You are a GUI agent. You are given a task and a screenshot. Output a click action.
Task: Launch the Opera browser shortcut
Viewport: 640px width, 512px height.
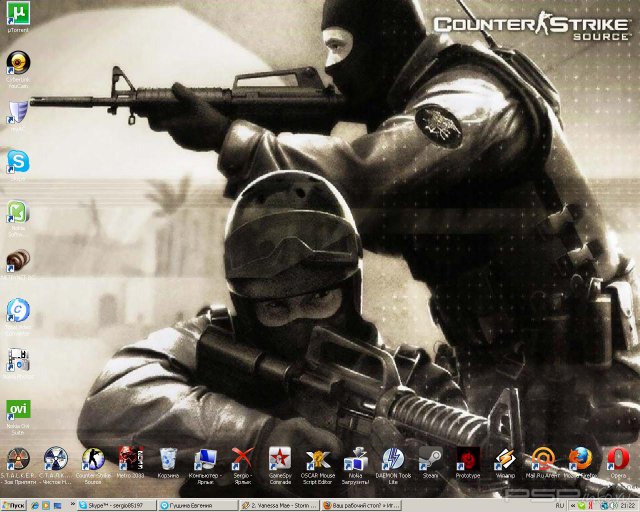617,459
